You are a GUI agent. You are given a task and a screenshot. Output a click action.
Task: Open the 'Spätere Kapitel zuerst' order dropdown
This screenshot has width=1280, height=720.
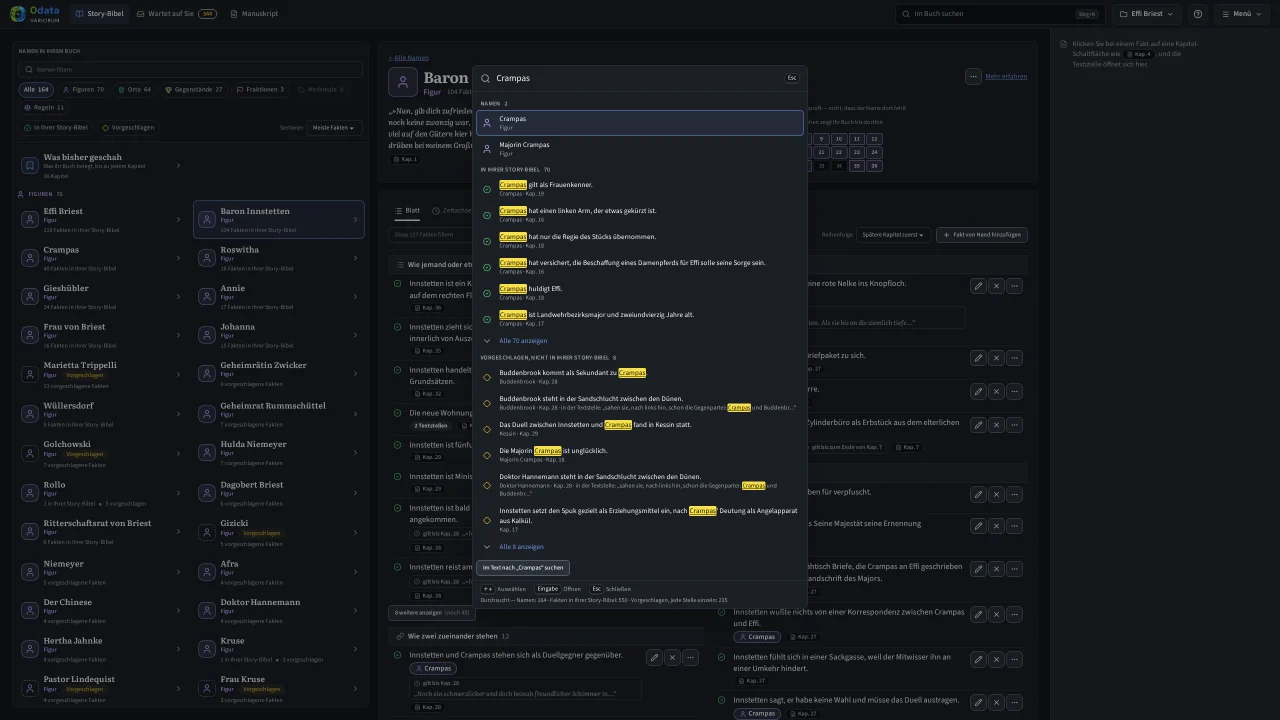[892, 234]
